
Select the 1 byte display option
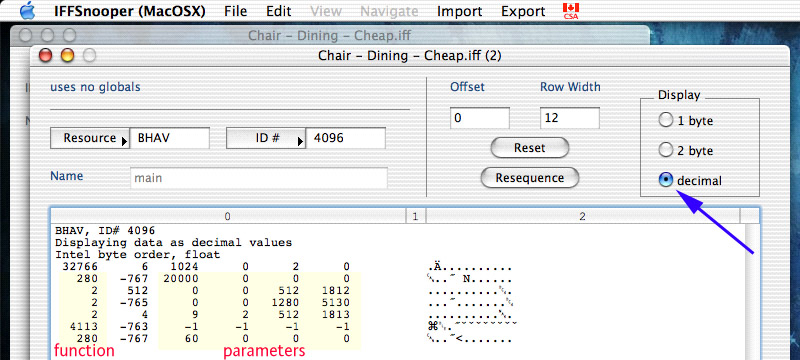(x=666, y=120)
